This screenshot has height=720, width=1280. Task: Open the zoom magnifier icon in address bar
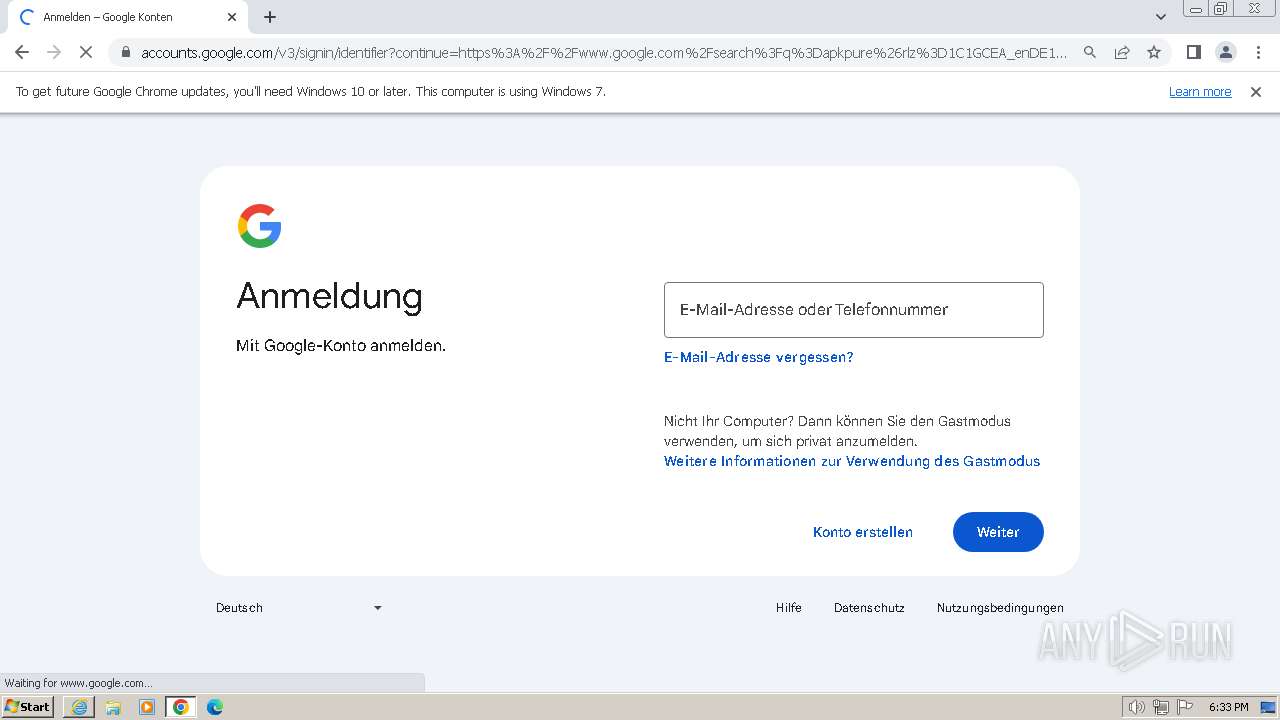pyautogui.click(x=1090, y=52)
